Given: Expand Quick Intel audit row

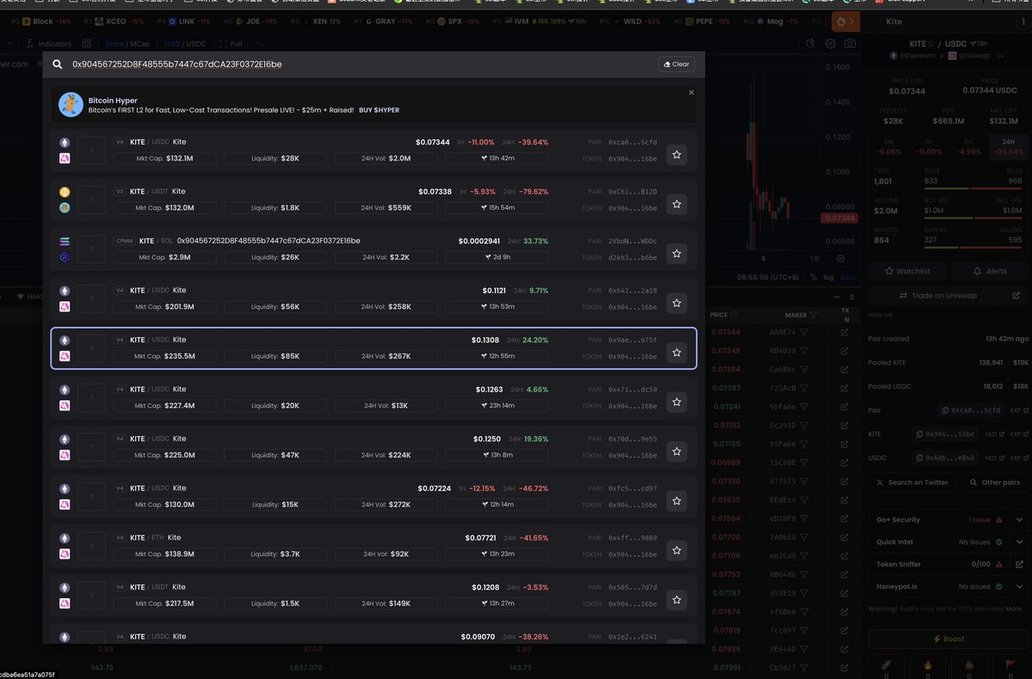Looking at the screenshot, I should 1019,542.
